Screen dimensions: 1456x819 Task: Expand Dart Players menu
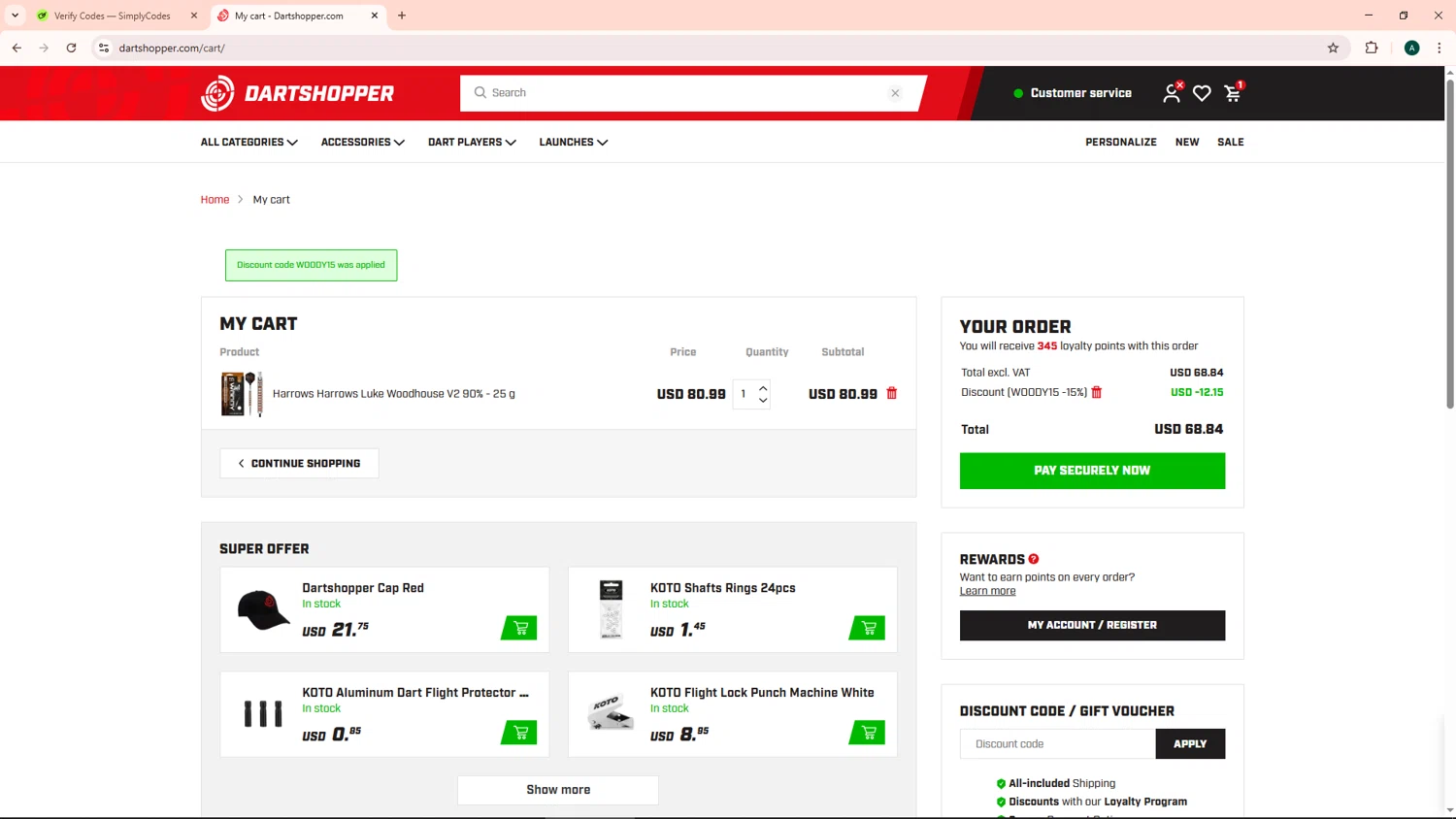(x=472, y=142)
